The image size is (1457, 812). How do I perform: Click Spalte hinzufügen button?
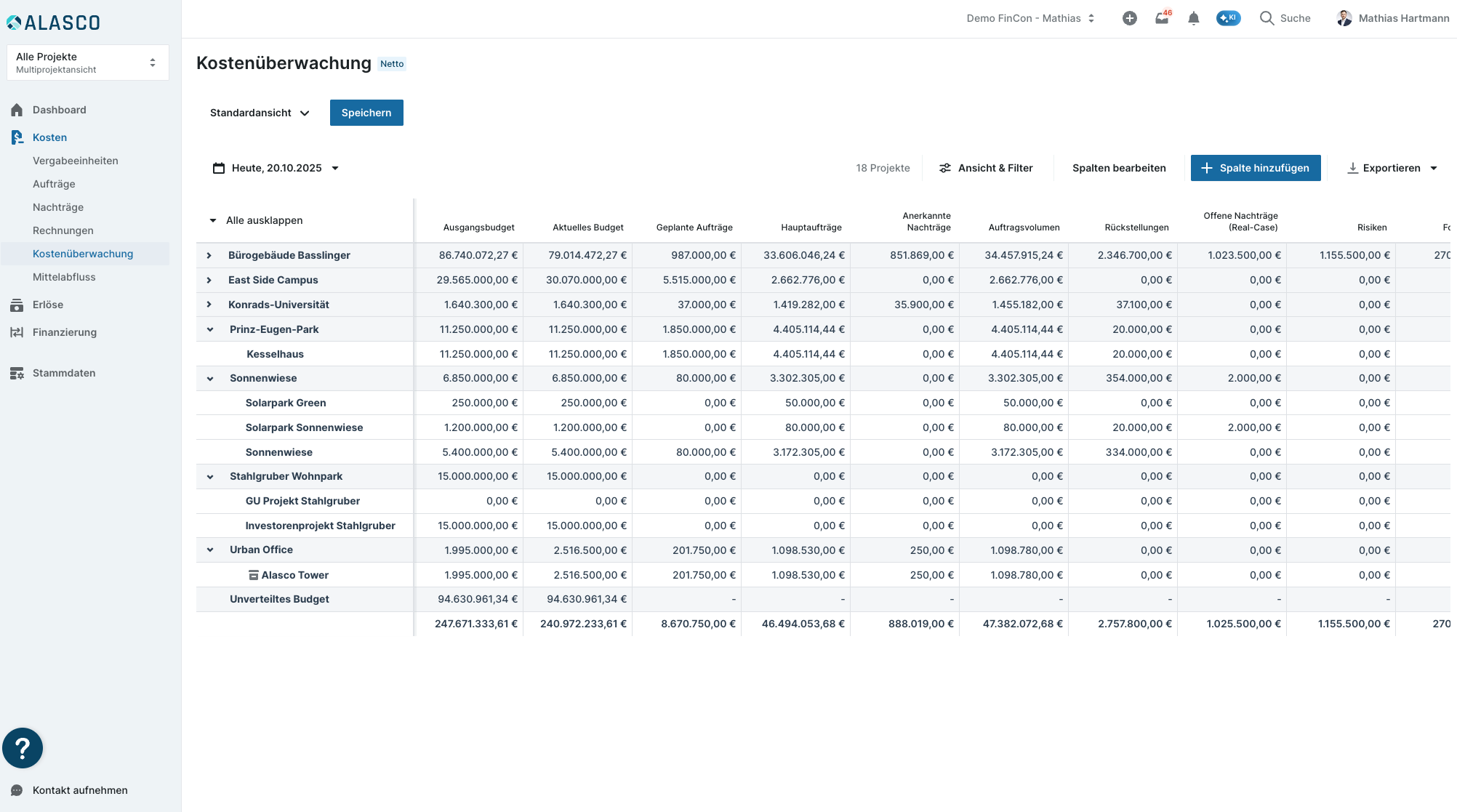click(x=1255, y=168)
